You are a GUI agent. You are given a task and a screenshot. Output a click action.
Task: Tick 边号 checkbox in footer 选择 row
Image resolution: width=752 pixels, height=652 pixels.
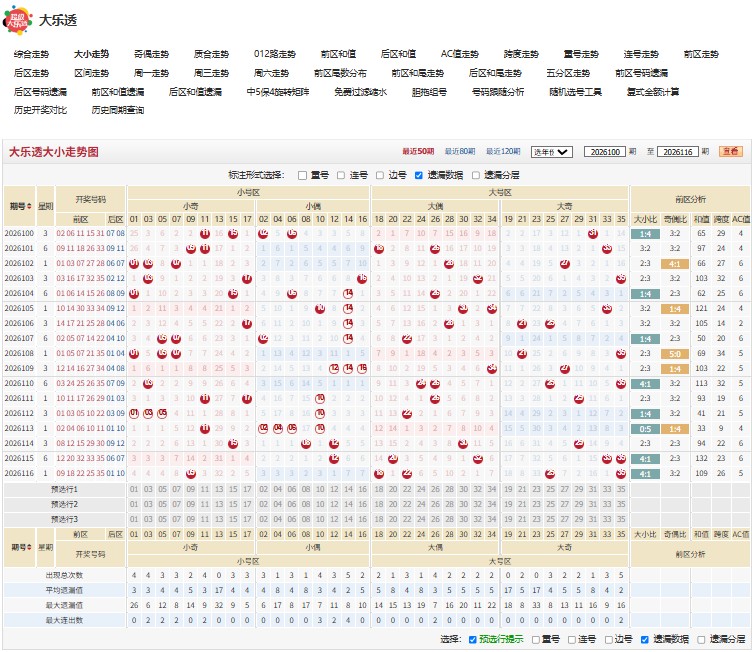[x=608, y=640]
